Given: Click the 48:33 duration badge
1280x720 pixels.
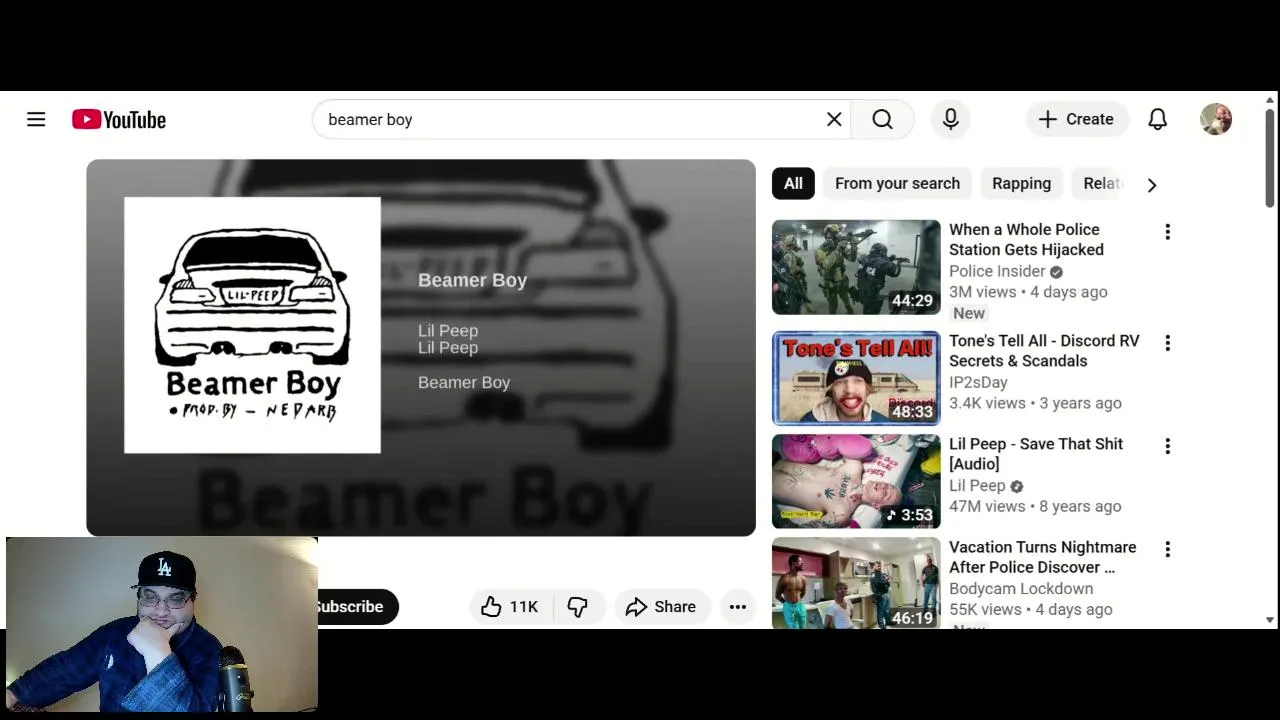Looking at the screenshot, I should pos(912,411).
